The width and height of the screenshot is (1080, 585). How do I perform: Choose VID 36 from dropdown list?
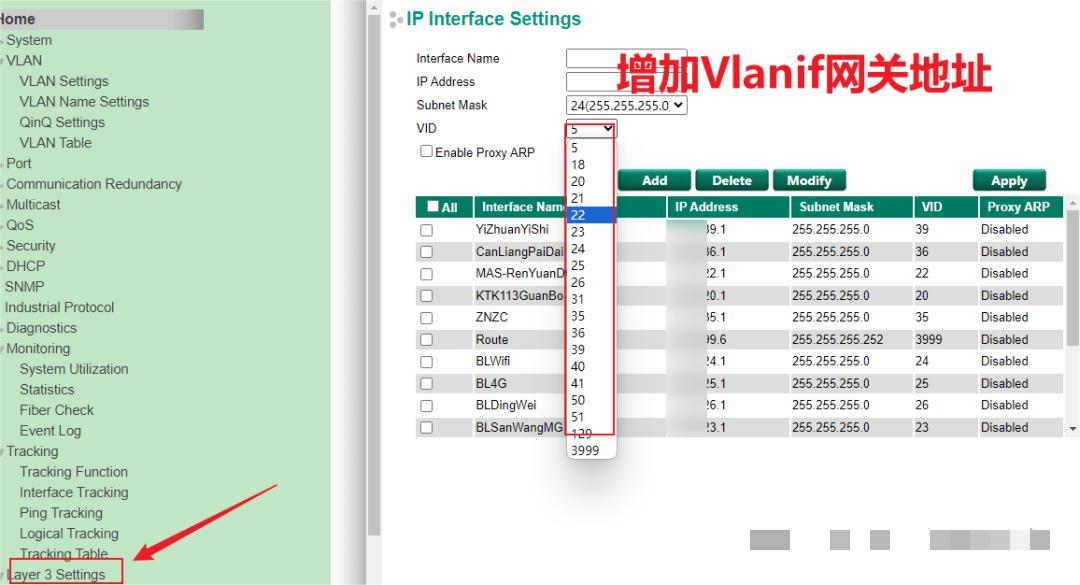[591, 333]
